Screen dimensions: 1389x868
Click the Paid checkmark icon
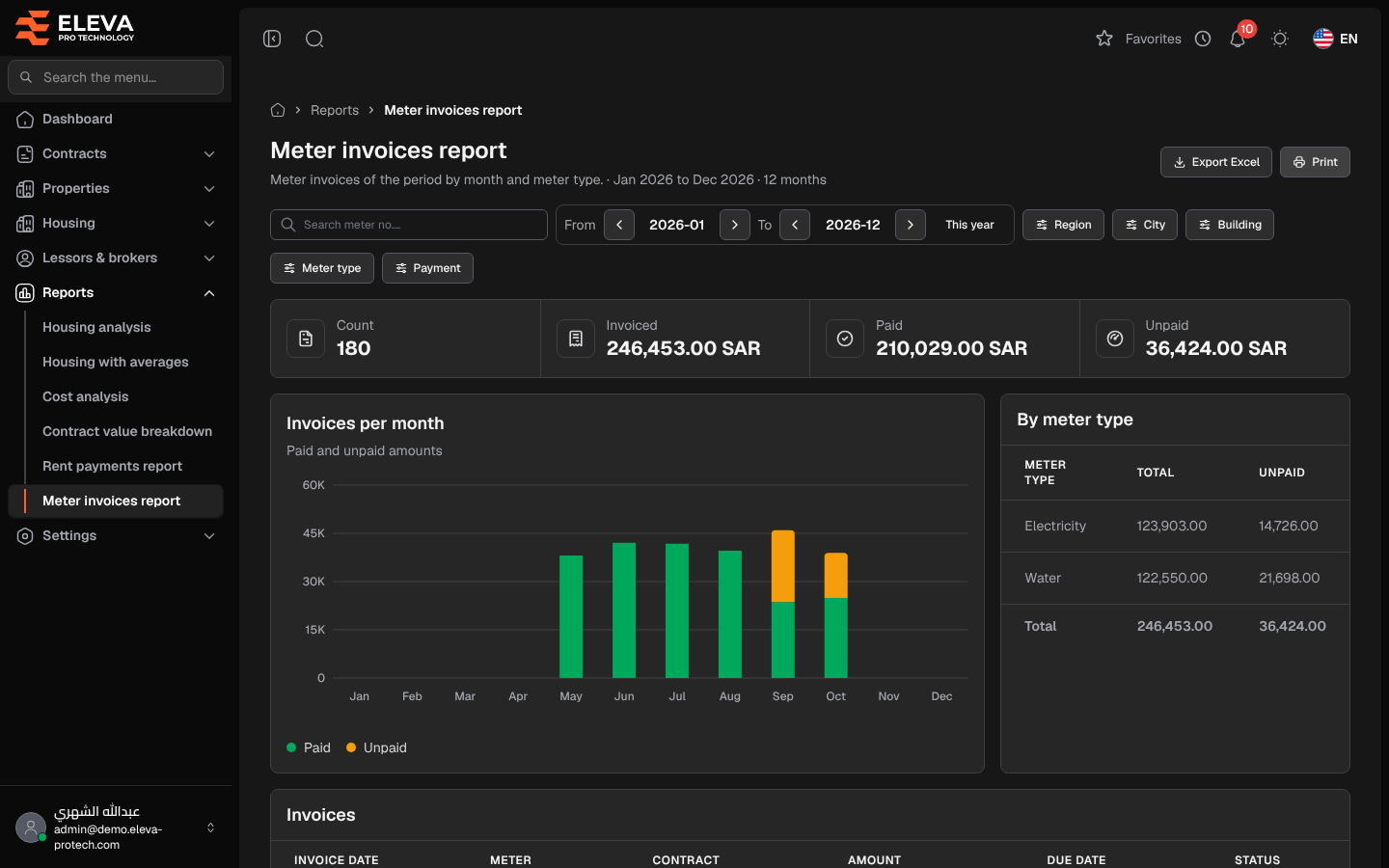pyautogui.click(x=845, y=339)
